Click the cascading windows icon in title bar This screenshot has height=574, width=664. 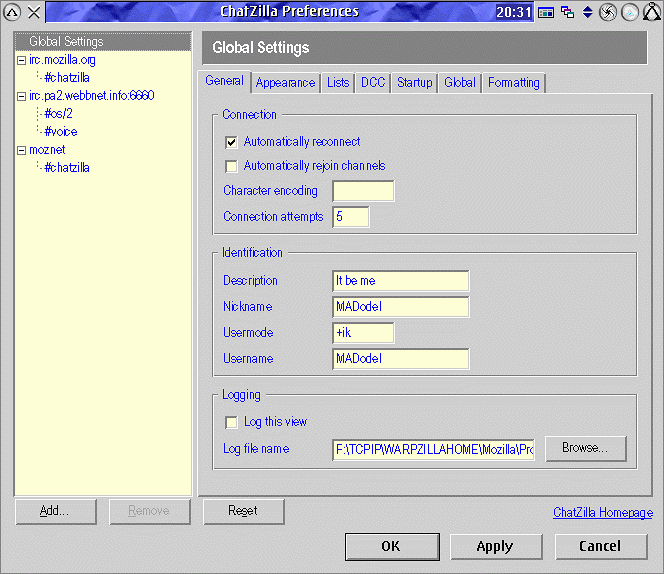pyautogui.click(x=567, y=12)
